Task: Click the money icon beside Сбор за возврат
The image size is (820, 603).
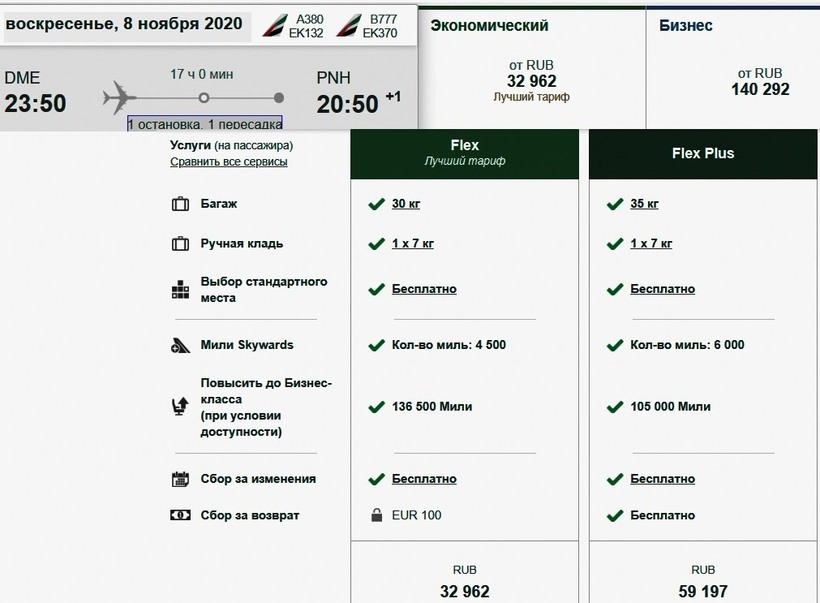Action: [180, 515]
